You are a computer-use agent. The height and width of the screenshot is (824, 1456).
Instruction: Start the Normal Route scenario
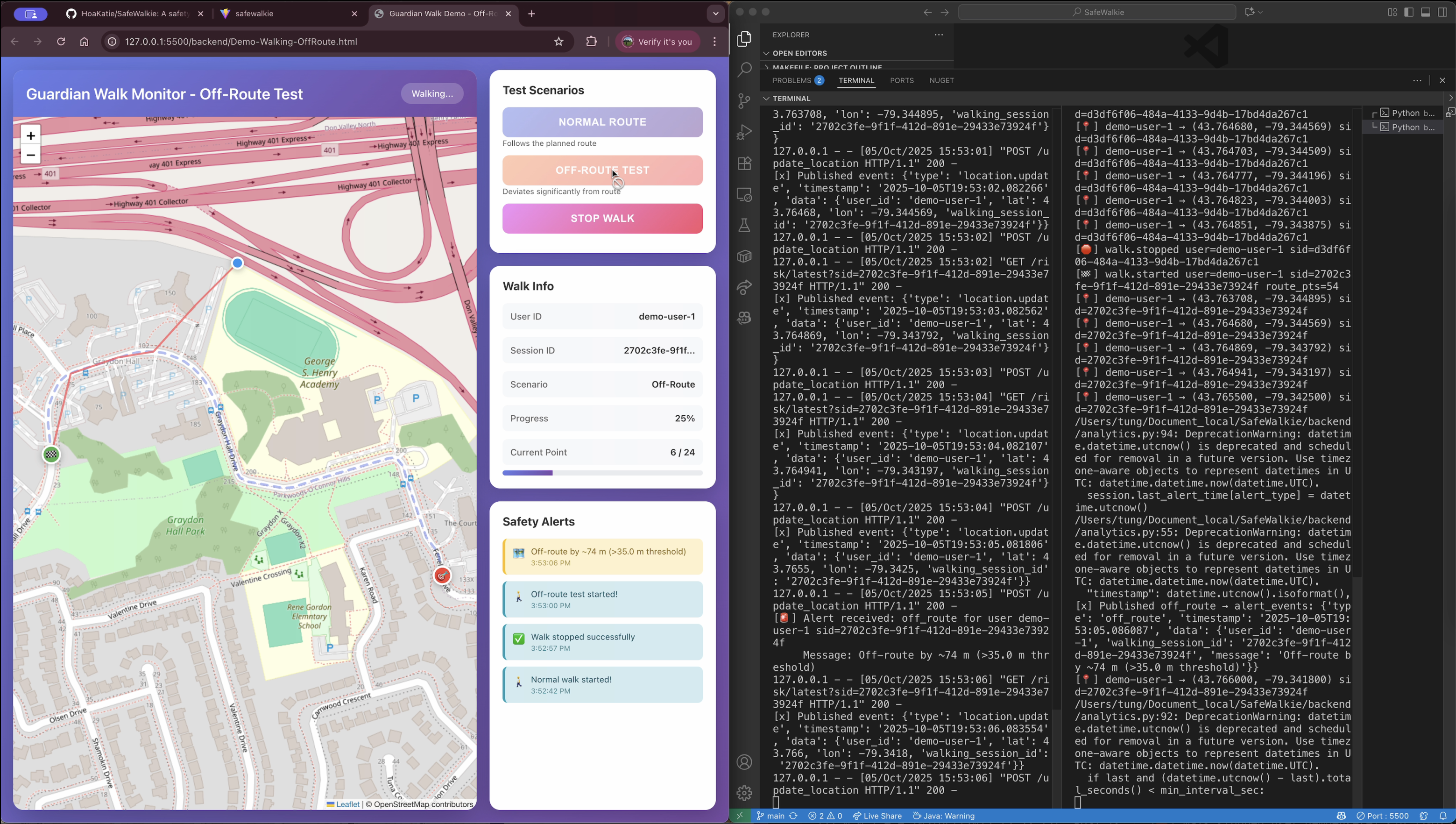[x=602, y=122]
